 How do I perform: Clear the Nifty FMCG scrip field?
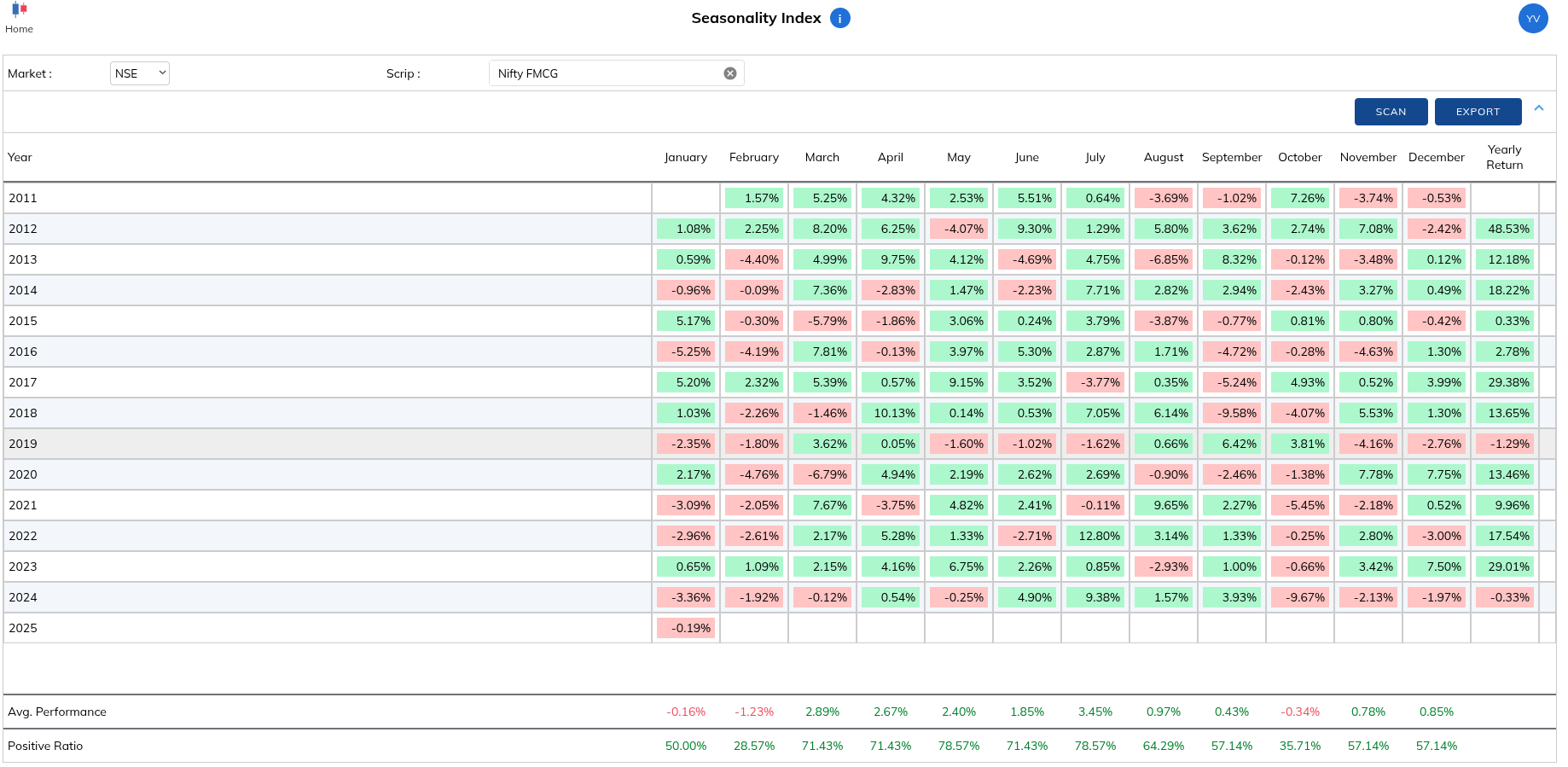[x=730, y=73]
